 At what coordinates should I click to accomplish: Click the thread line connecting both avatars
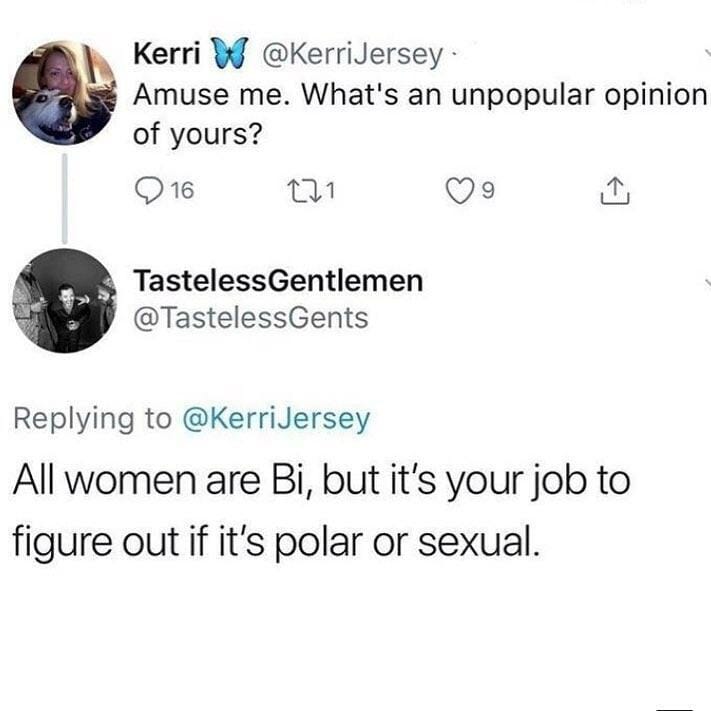pyautogui.click(x=65, y=198)
